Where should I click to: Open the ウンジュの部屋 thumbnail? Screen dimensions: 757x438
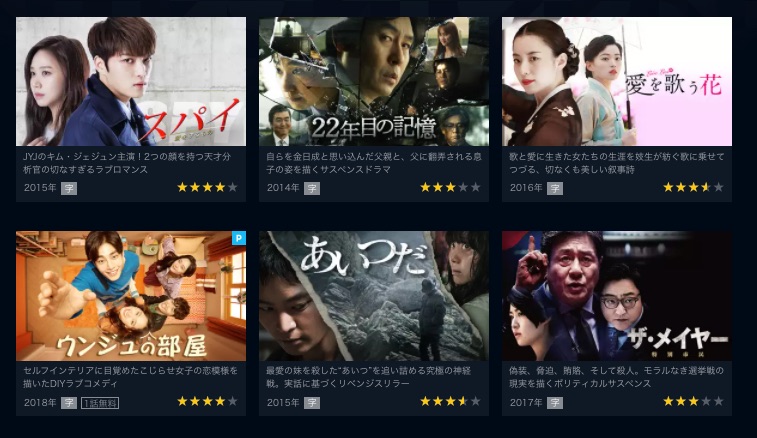pos(131,296)
